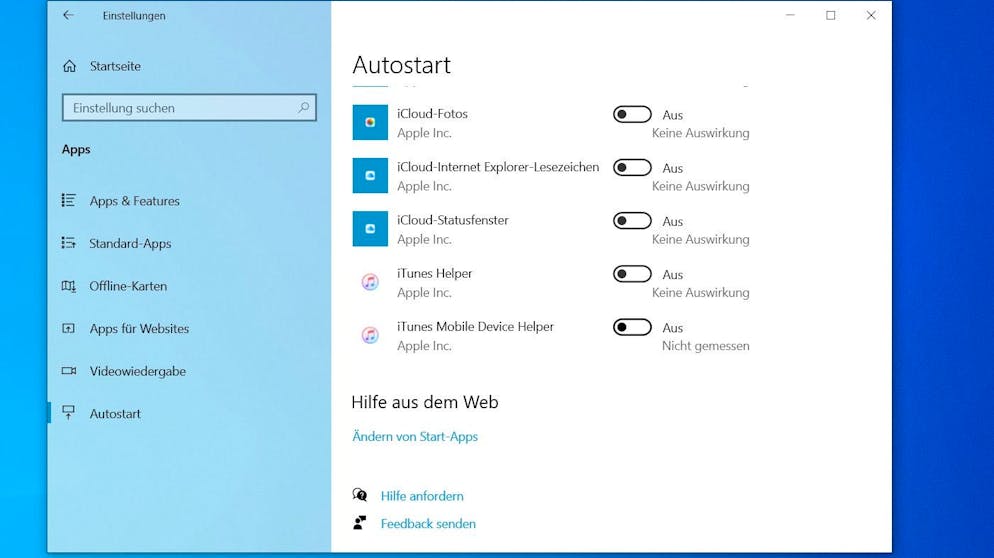Click the Einstellung suchen search field

click(x=190, y=108)
